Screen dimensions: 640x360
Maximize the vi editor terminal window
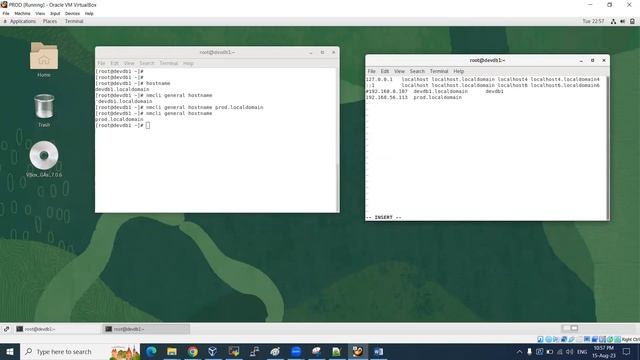point(592,60)
